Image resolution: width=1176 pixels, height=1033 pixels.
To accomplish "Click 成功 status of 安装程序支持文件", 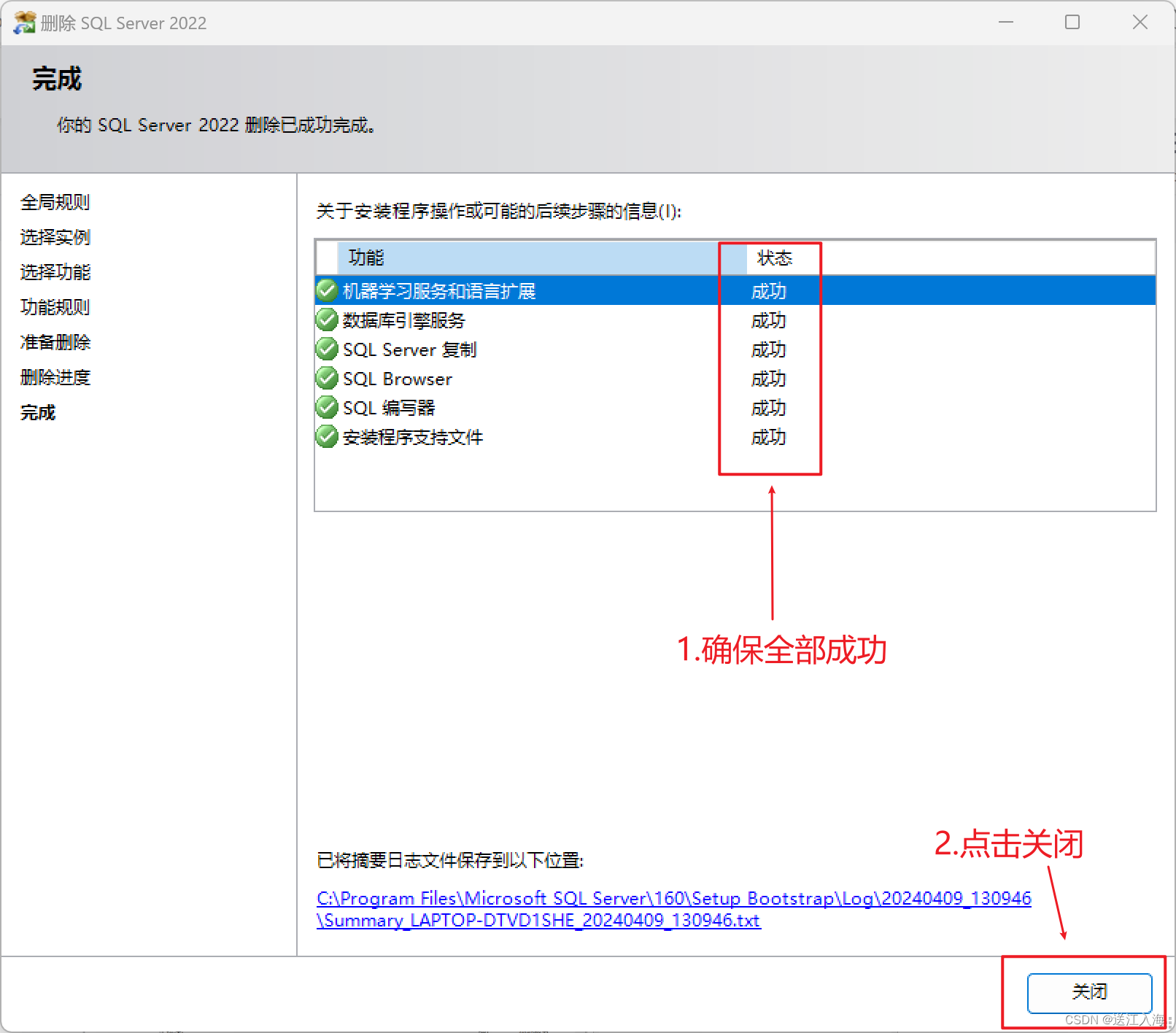I will (769, 437).
